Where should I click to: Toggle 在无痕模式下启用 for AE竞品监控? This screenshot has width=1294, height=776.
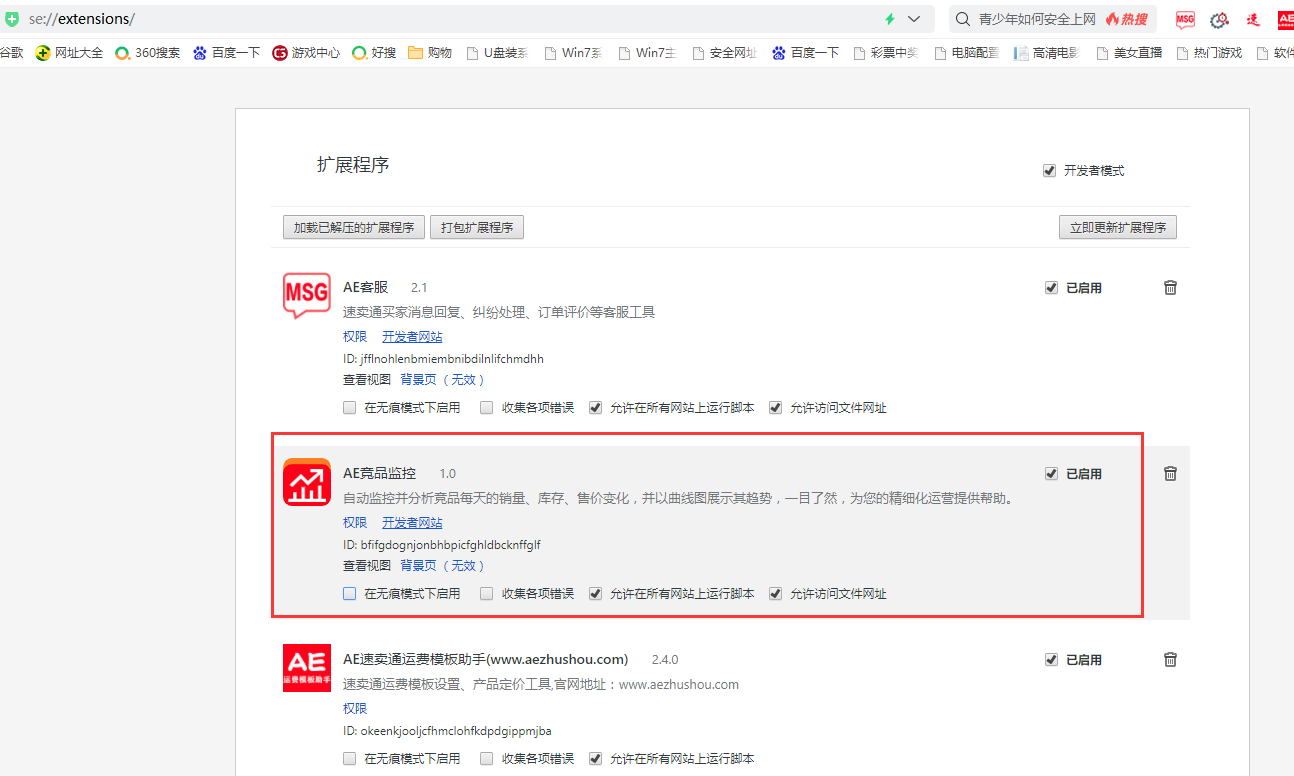click(x=349, y=594)
